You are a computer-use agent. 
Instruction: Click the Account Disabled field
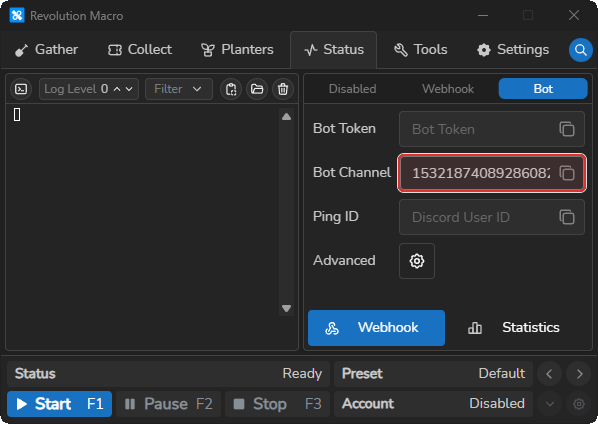pyautogui.click(x=433, y=404)
